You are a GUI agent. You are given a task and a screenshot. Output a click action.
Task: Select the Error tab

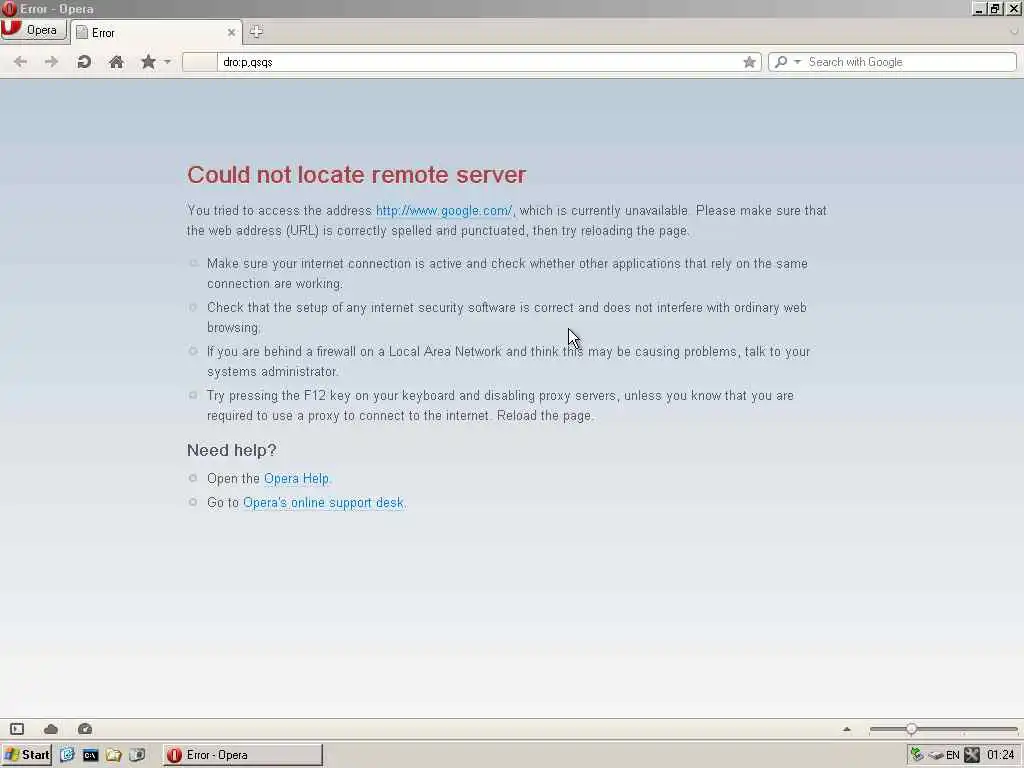[155, 33]
